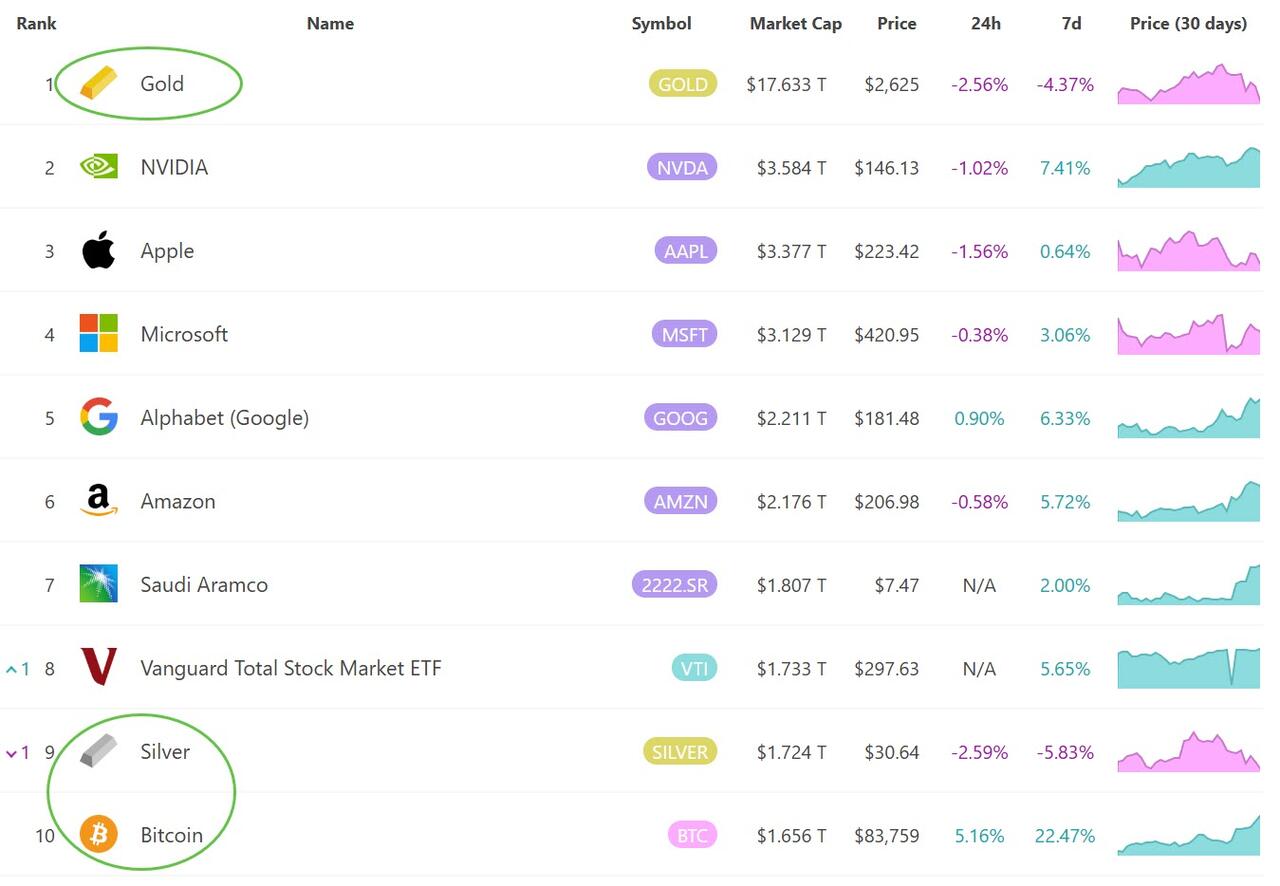Viewport: 1280px width, 886px height.
Task: Click the Microsoft four-square logo
Action: click(x=98, y=334)
